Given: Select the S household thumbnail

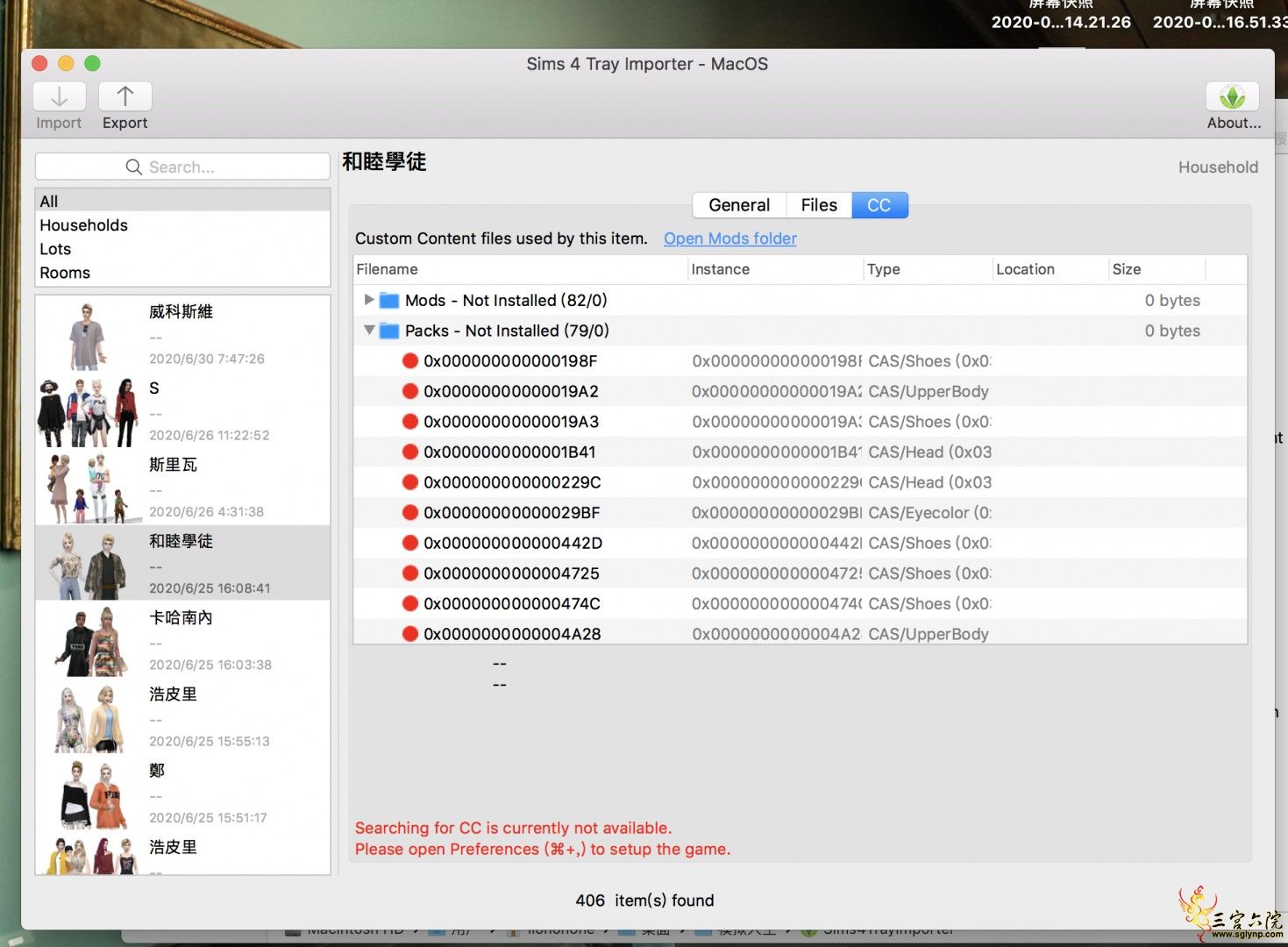Looking at the screenshot, I should (89, 412).
